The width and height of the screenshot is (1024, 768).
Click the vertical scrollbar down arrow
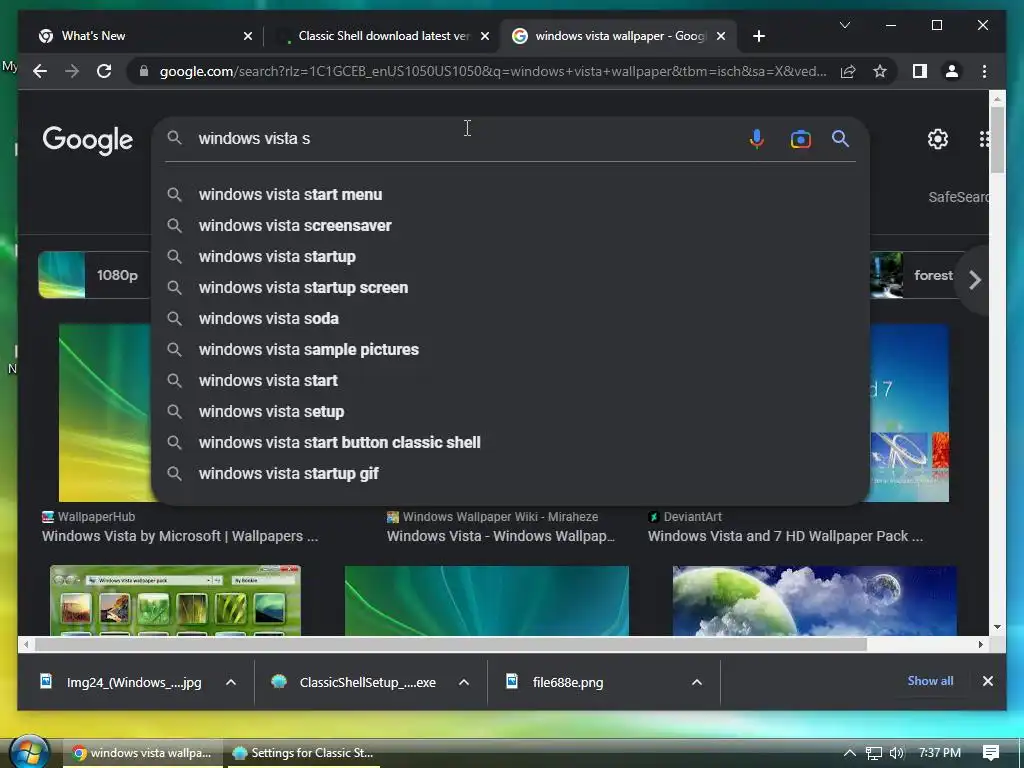point(997,627)
